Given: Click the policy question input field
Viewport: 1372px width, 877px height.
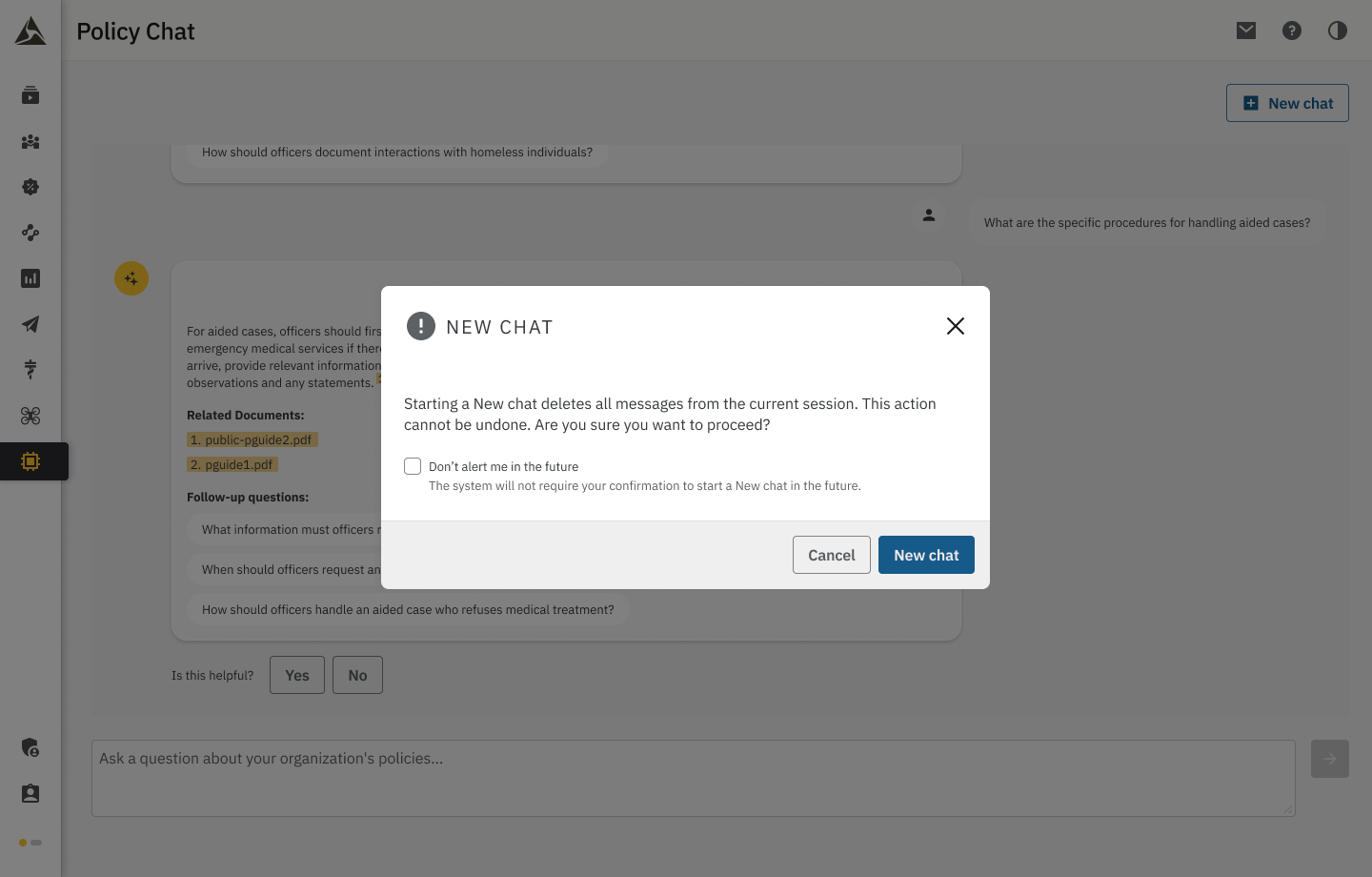Looking at the screenshot, I should pyautogui.click(x=693, y=778).
